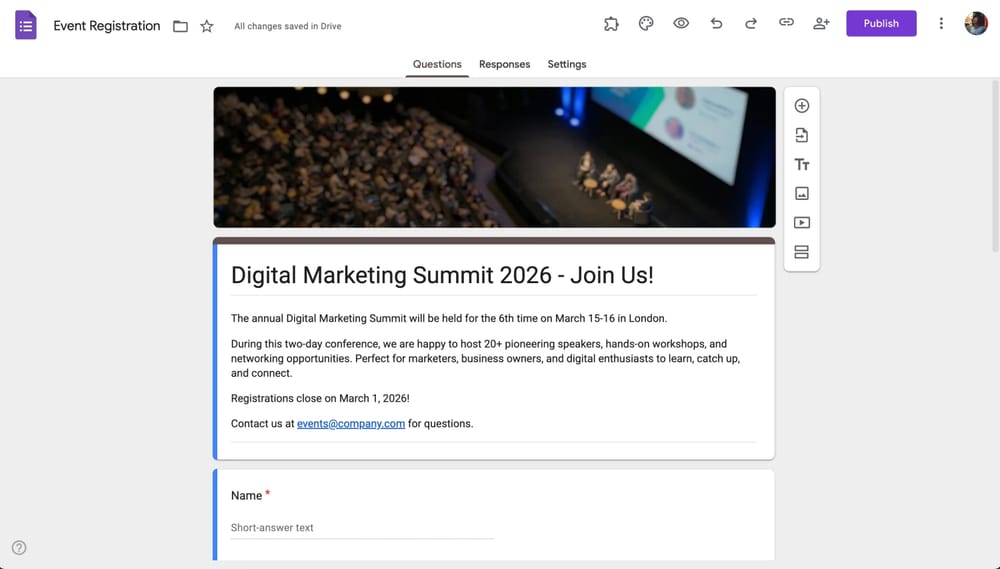The height and width of the screenshot is (569, 1000).
Task: Preview the form with the eye icon
Action: (681, 24)
